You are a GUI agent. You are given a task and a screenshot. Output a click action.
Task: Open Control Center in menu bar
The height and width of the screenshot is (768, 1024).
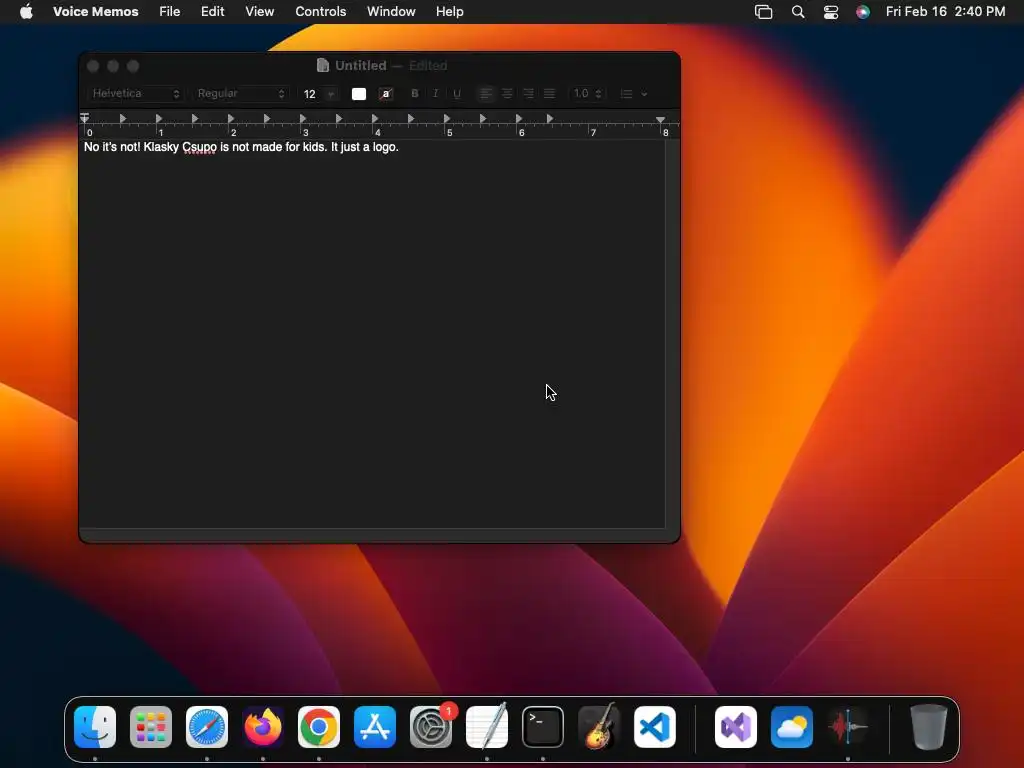[831, 12]
